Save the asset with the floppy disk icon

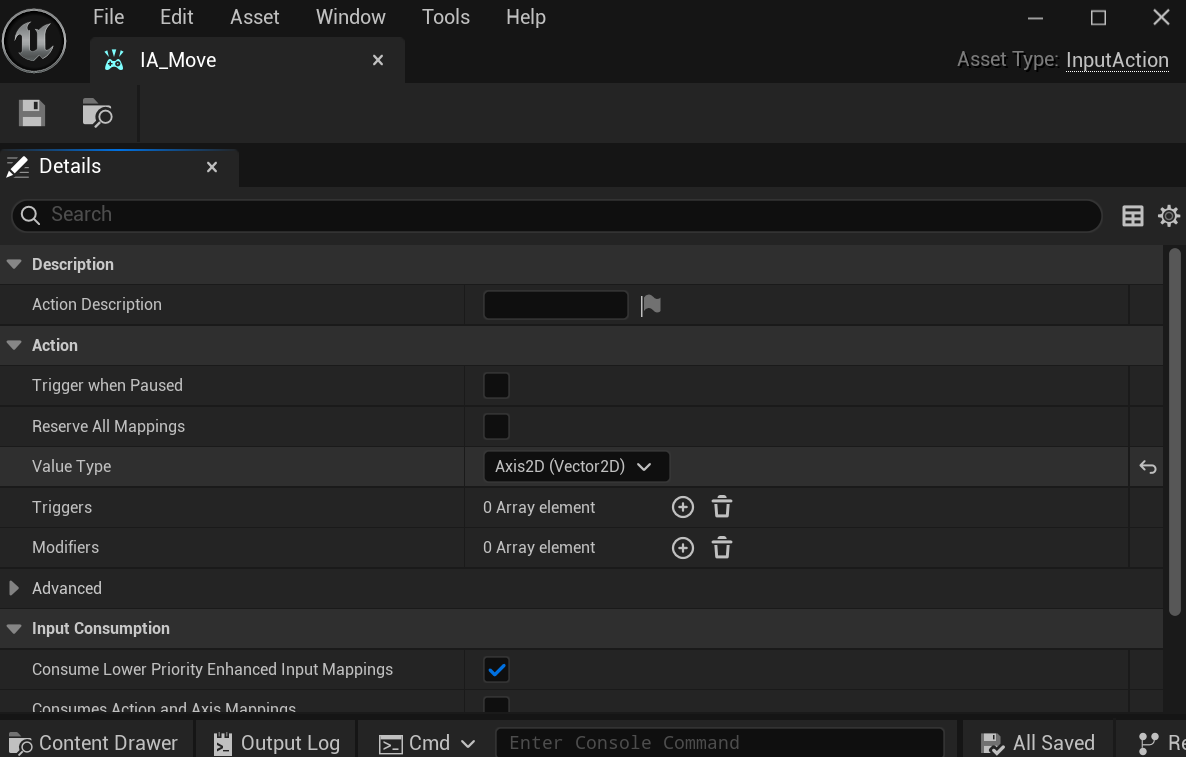(32, 113)
